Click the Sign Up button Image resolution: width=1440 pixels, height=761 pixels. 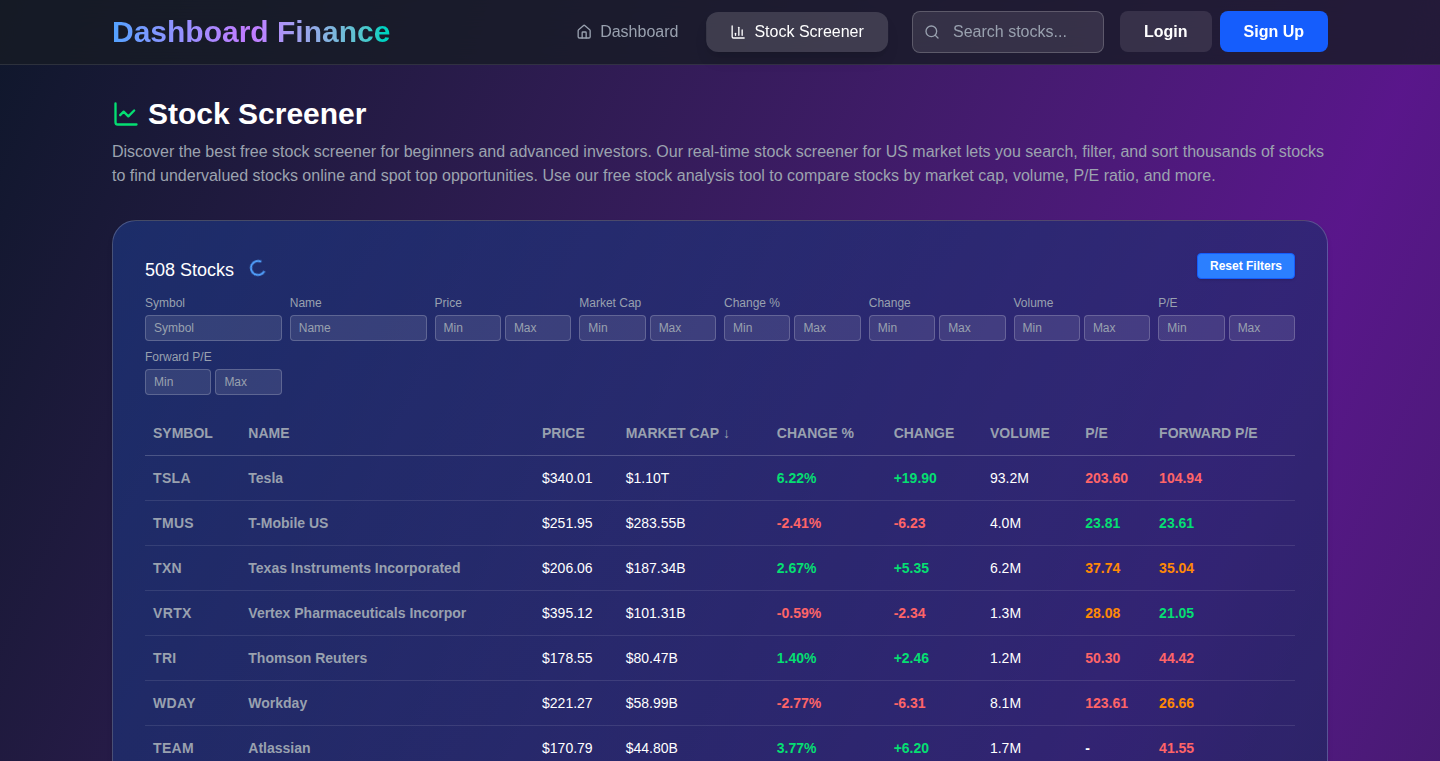tap(1274, 32)
